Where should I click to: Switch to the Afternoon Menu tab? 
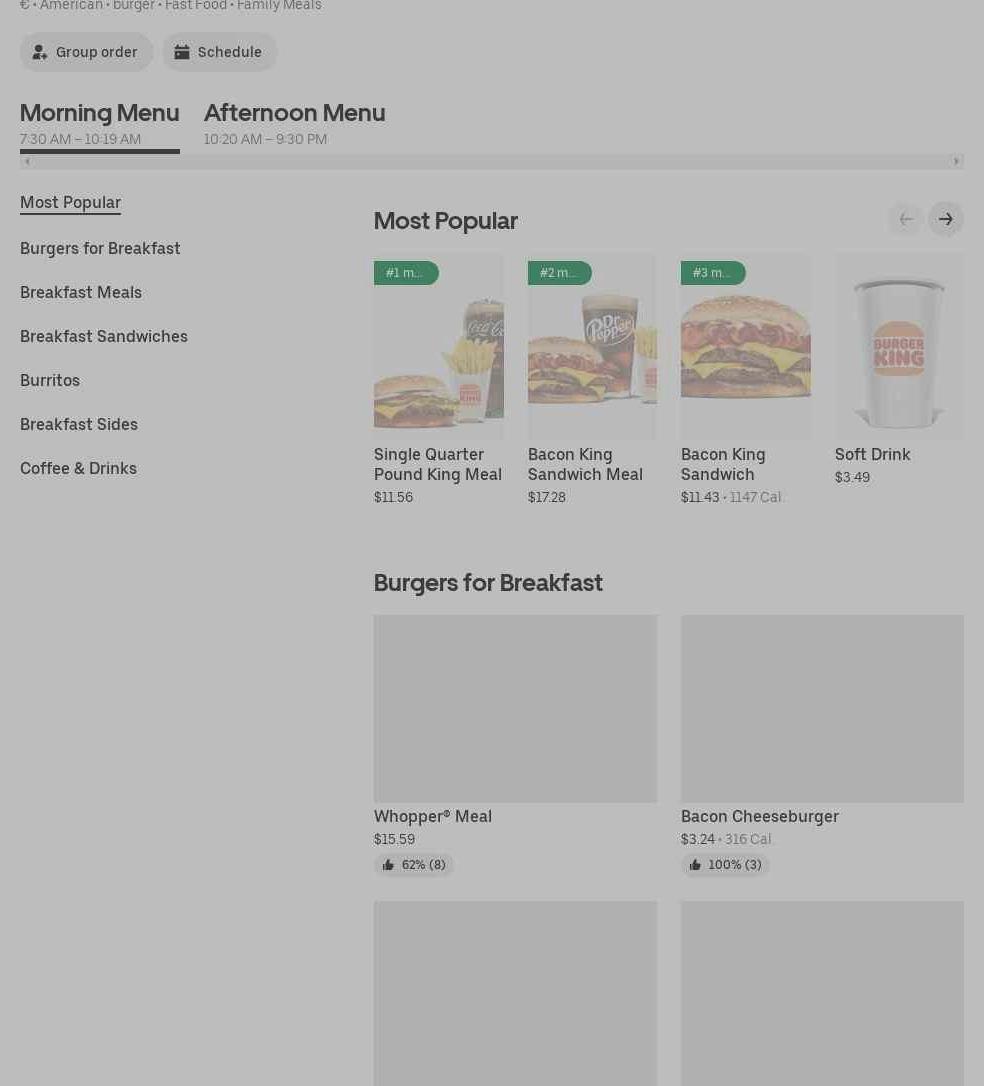pyautogui.click(x=294, y=124)
